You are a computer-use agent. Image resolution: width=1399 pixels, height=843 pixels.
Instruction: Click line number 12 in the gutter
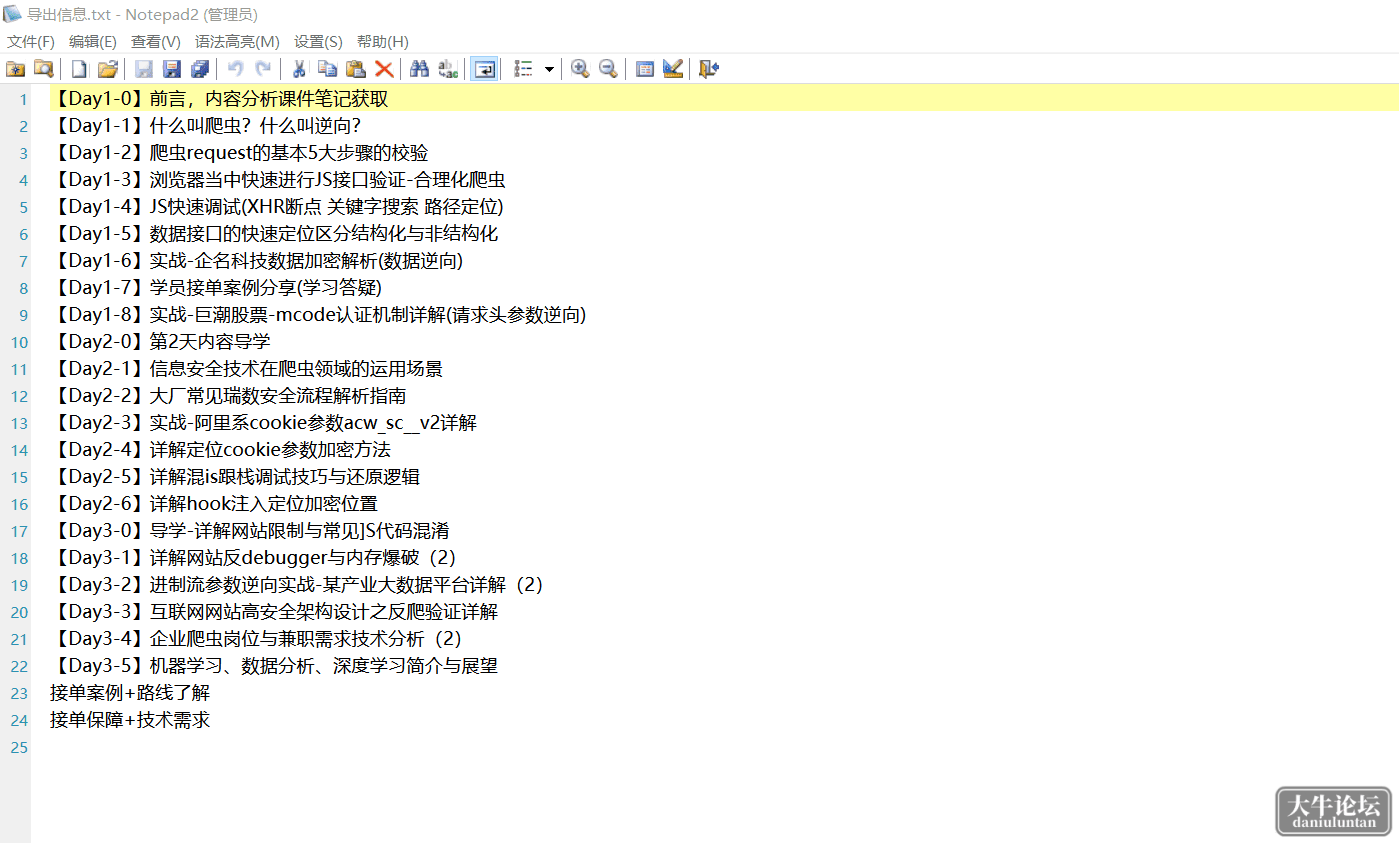pyautogui.click(x=19, y=397)
